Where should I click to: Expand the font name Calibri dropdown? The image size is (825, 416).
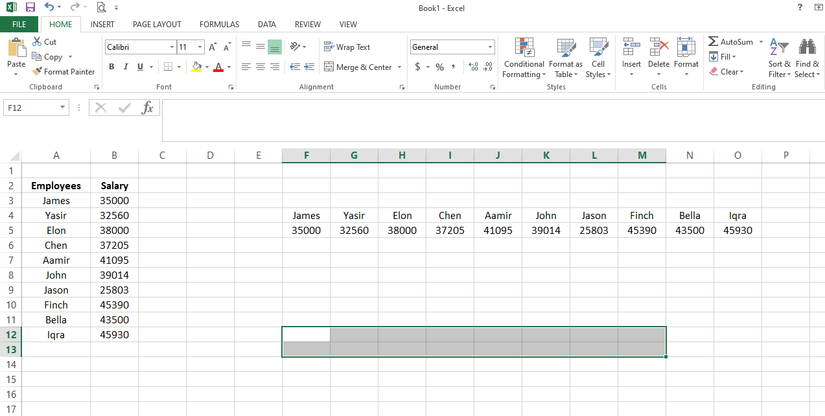click(x=172, y=47)
